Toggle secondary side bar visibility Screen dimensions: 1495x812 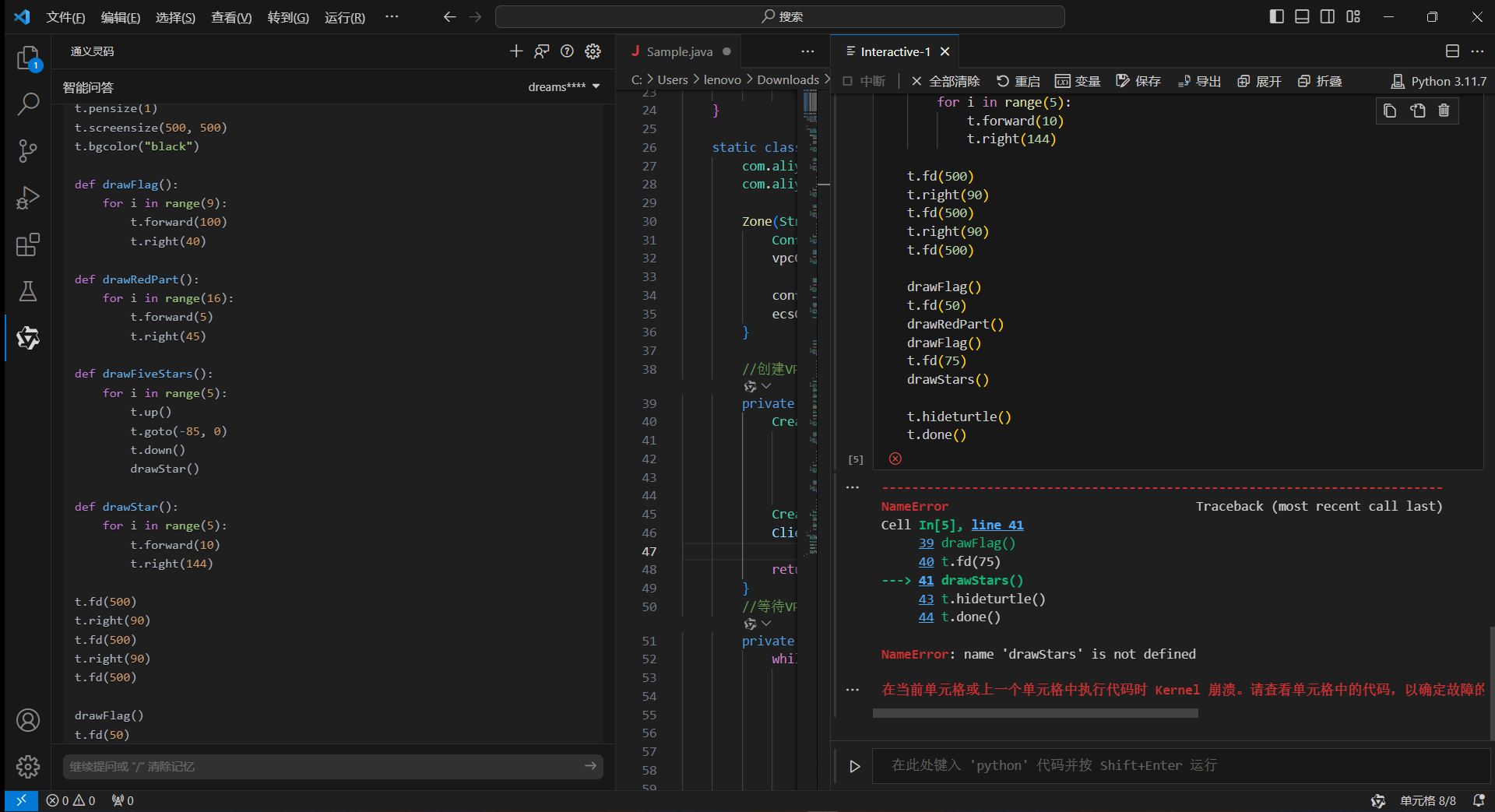(x=1328, y=17)
